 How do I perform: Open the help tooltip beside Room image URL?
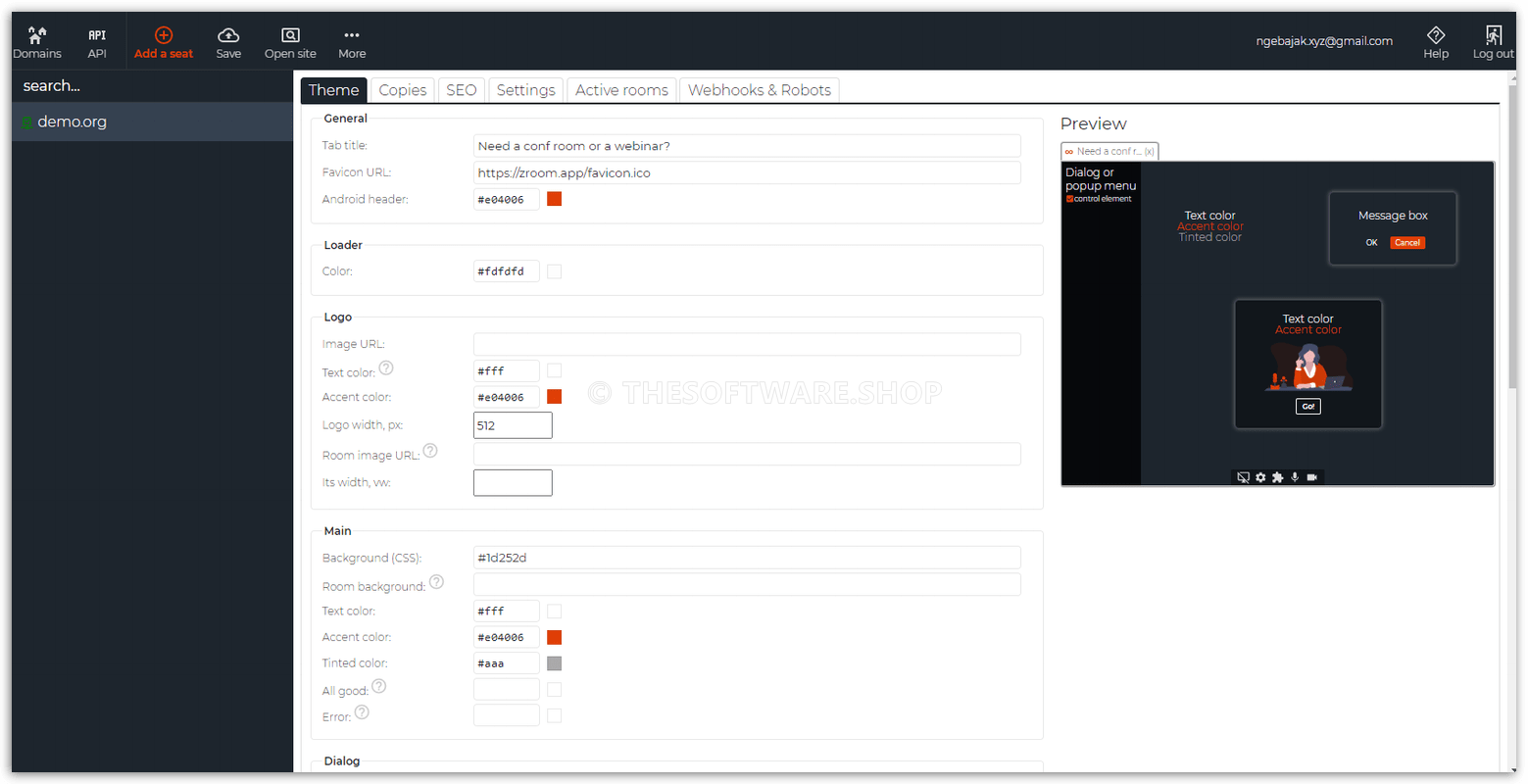point(430,451)
